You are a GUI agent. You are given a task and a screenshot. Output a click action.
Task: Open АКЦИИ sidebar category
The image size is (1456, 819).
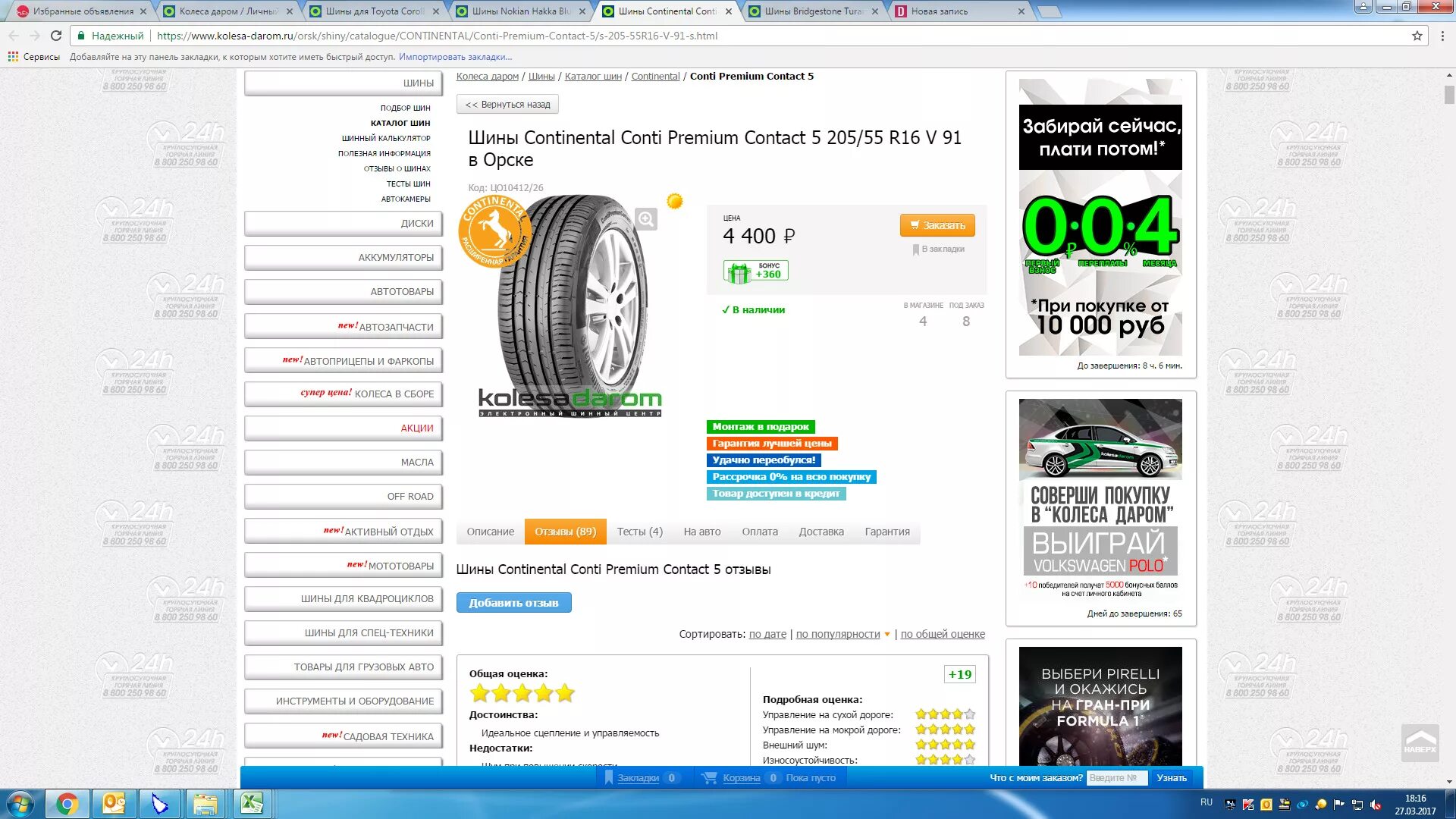[343, 428]
